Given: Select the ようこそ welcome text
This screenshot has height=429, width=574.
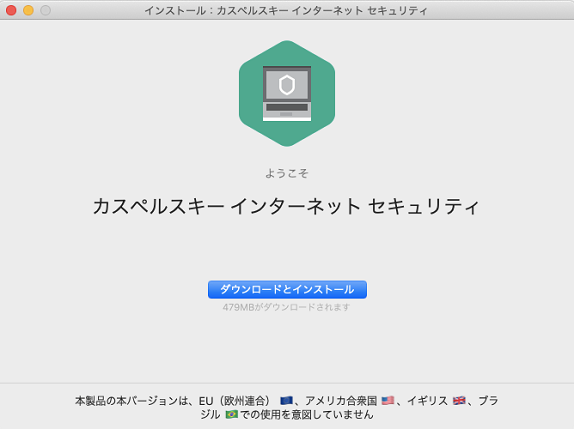Looking at the screenshot, I should tap(287, 173).
